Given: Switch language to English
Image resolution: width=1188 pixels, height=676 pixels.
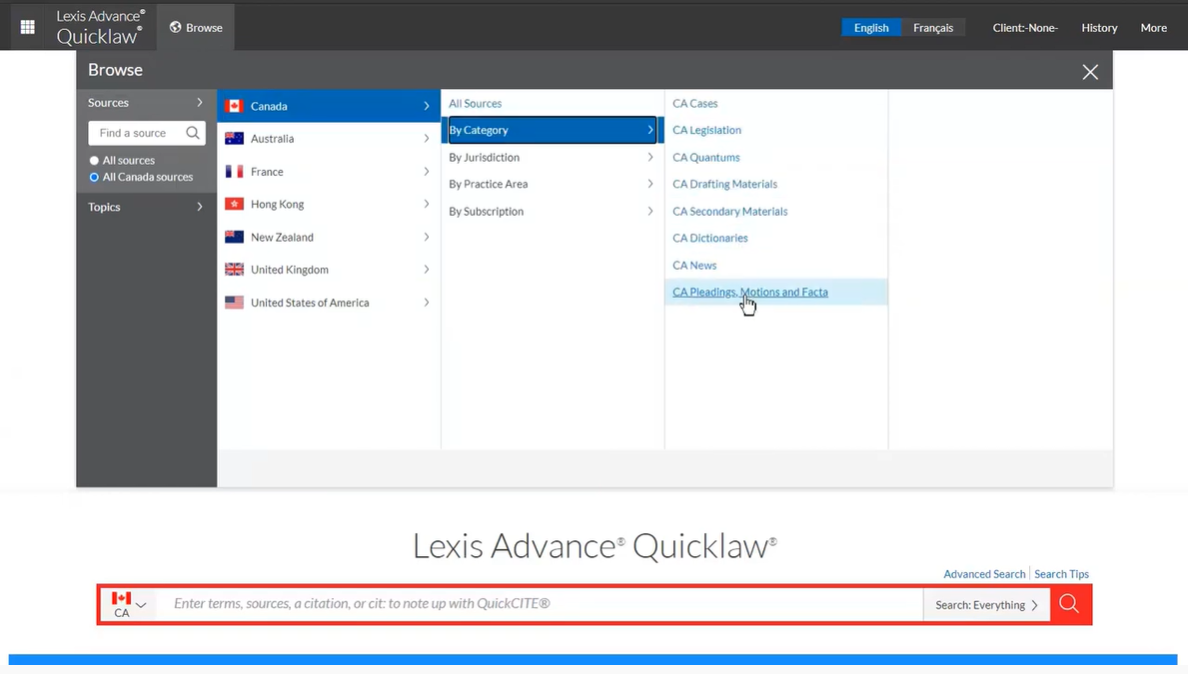Looking at the screenshot, I should (x=871, y=27).
